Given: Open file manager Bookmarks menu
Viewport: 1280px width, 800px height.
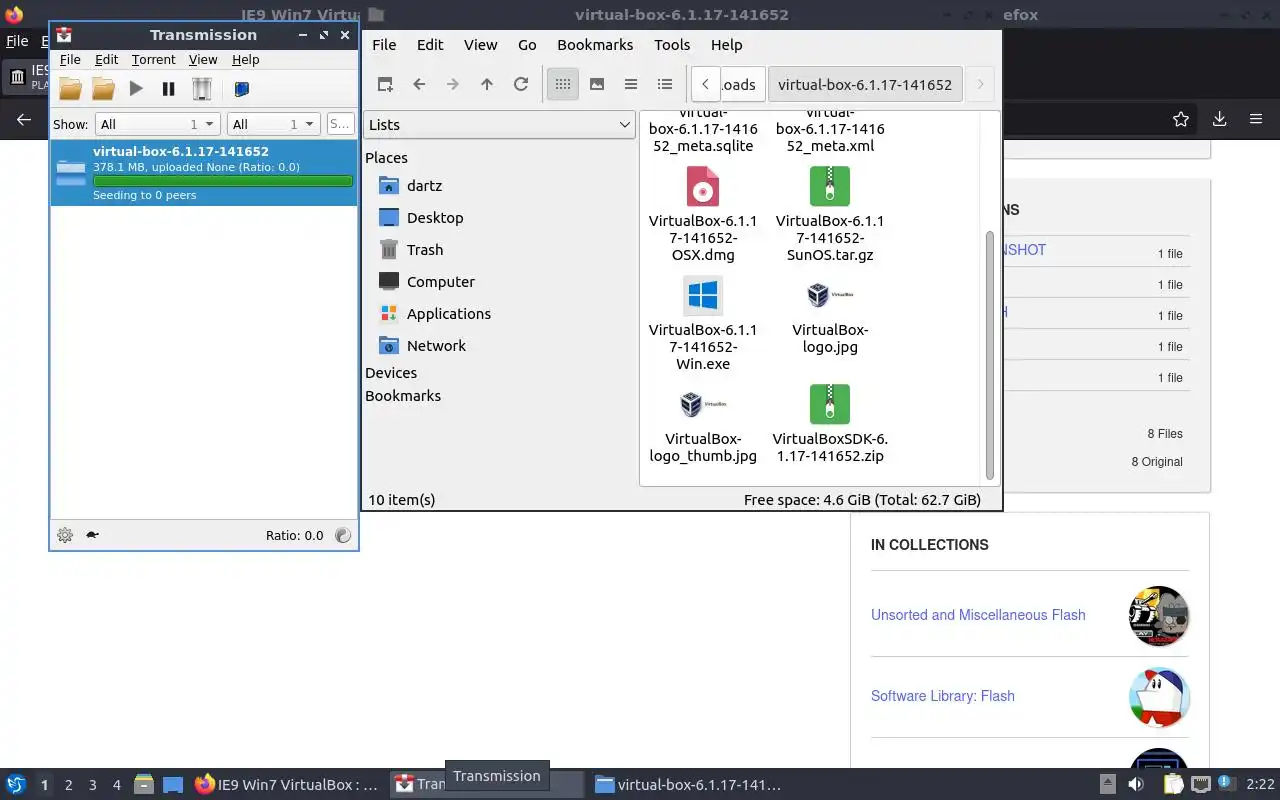Looking at the screenshot, I should (x=595, y=45).
